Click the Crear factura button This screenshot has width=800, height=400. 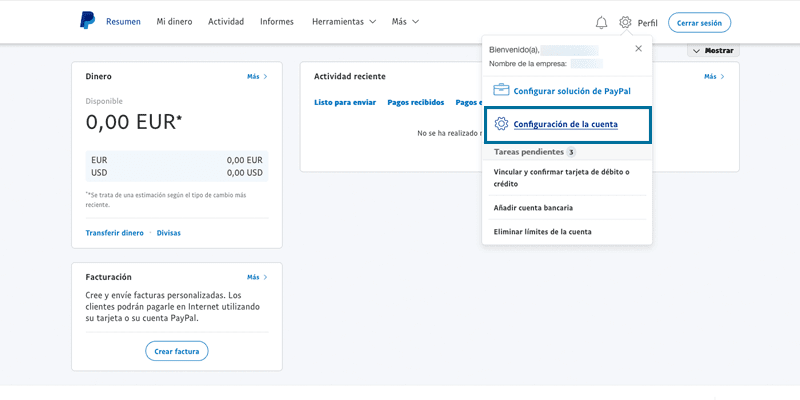pyautogui.click(x=177, y=351)
